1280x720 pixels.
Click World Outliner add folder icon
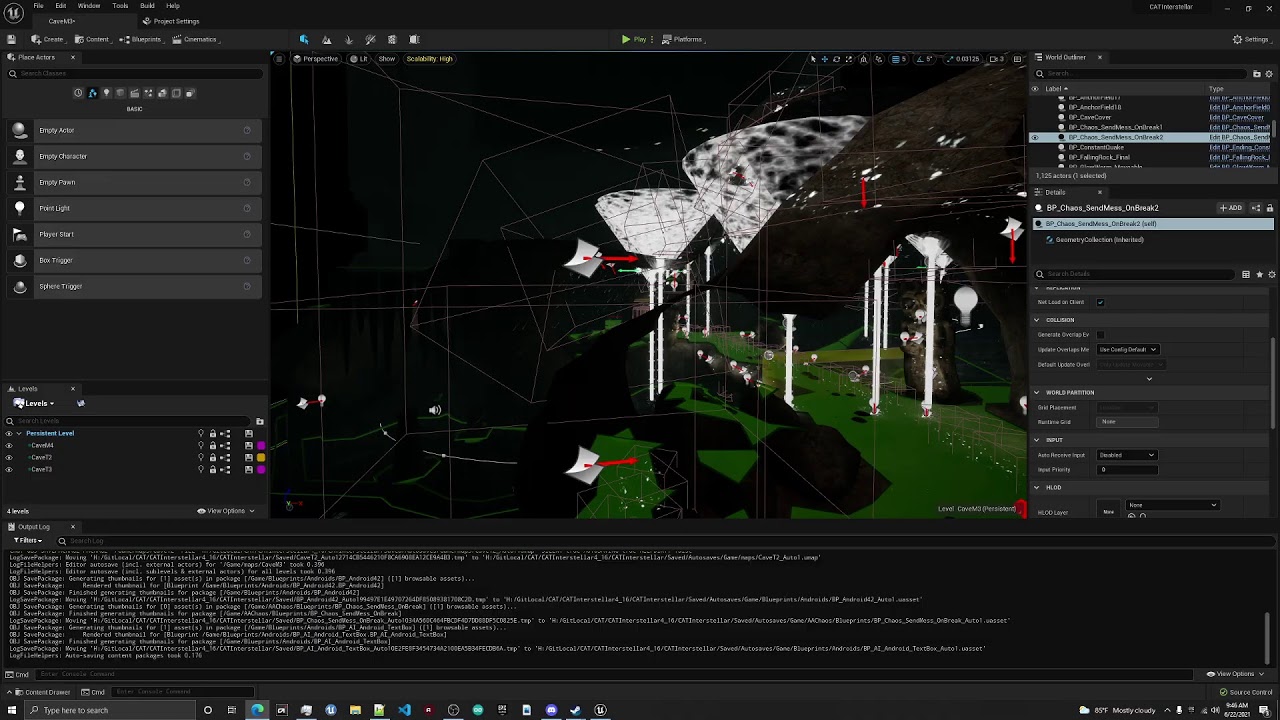[1257, 73]
